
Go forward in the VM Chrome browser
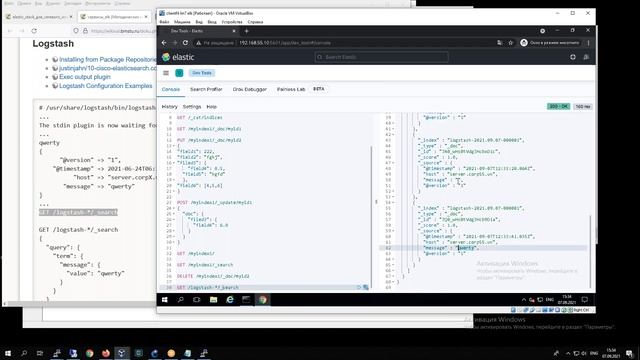click(x=175, y=43)
